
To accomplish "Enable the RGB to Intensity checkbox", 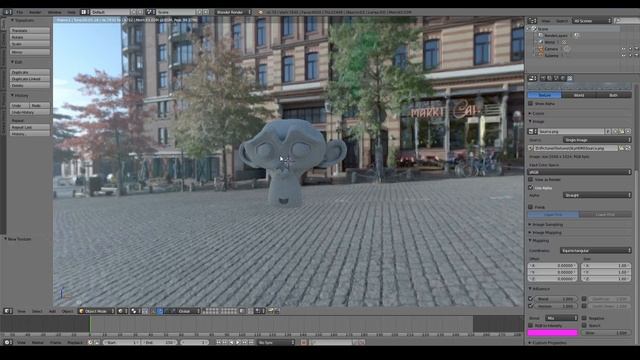I will tap(531, 325).
